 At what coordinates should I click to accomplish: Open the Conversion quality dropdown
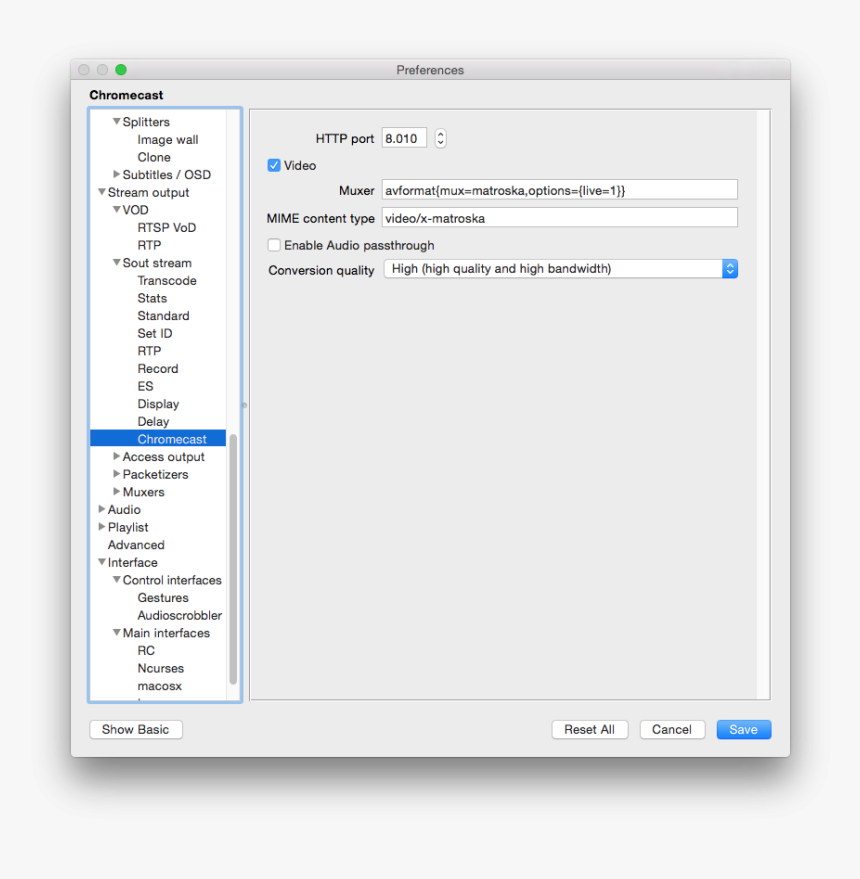[x=560, y=269]
